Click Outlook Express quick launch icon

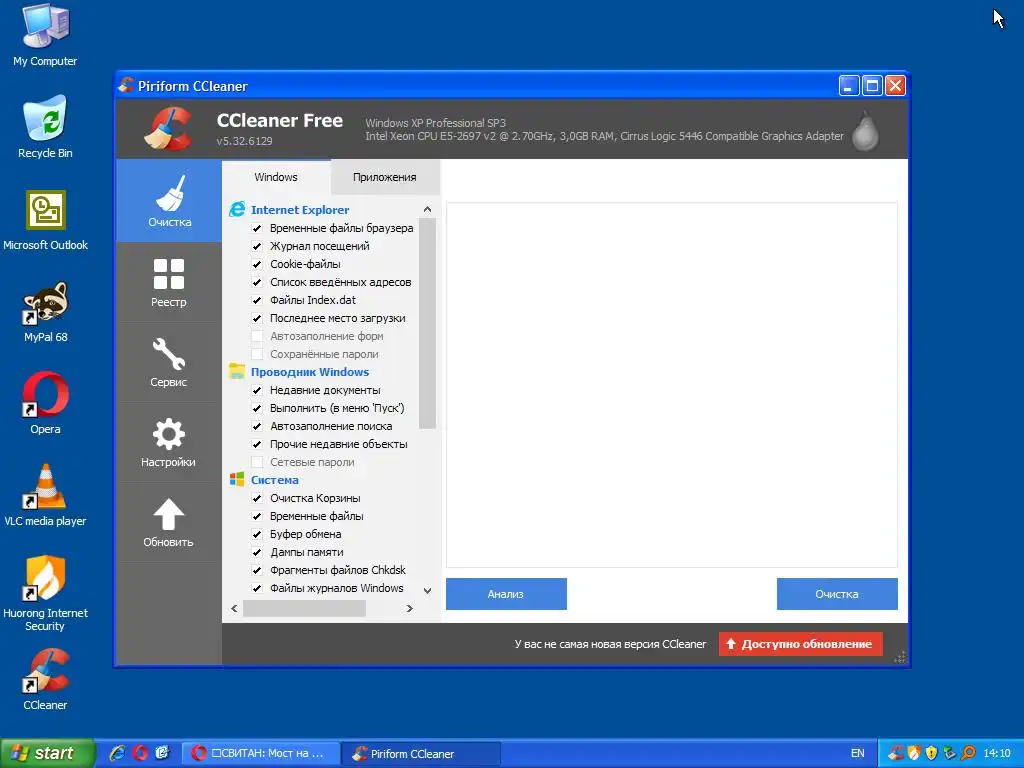[x=162, y=753]
